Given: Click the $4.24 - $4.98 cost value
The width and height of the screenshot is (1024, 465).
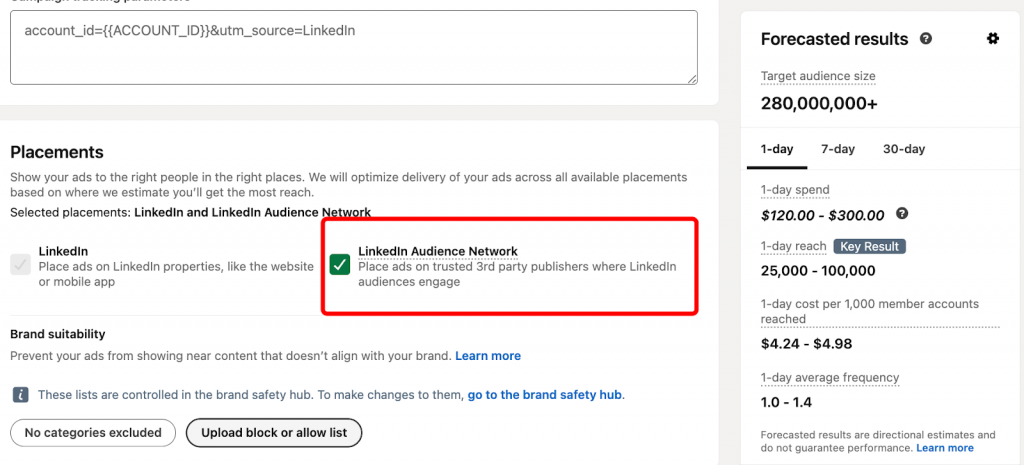Looking at the screenshot, I should 806,344.
